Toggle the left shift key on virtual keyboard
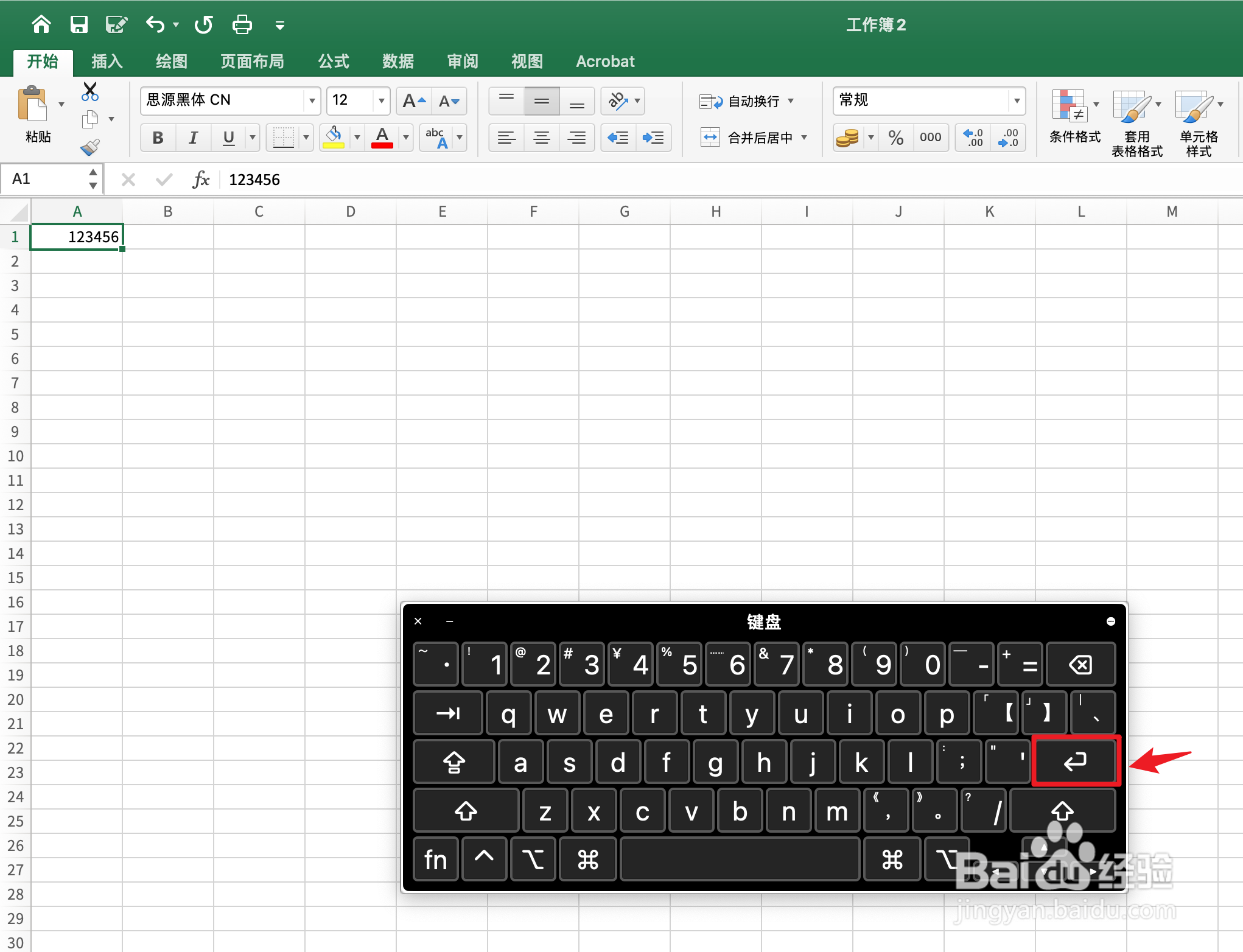The image size is (1243, 952). coord(466,810)
